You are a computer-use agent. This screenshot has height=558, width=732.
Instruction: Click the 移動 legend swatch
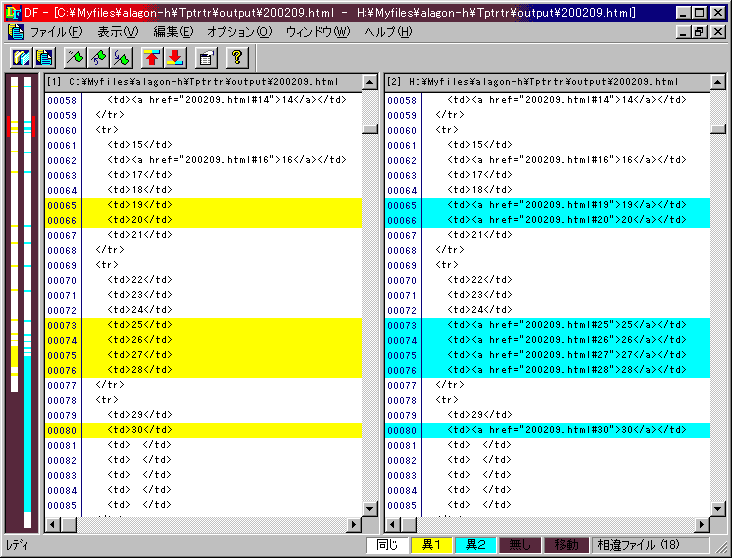click(x=566, y=545)
